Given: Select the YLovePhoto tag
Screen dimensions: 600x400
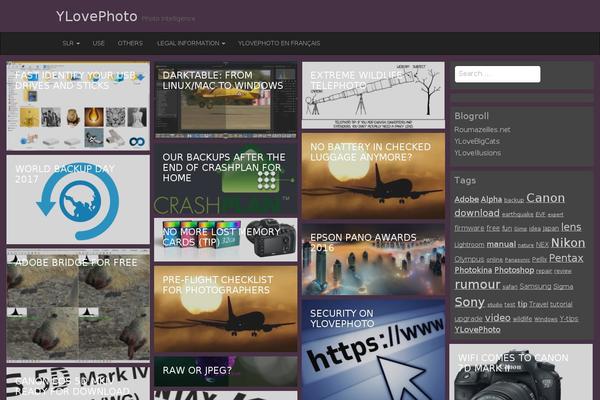Looking at the screenshot, I should click(x=477, y=330).
